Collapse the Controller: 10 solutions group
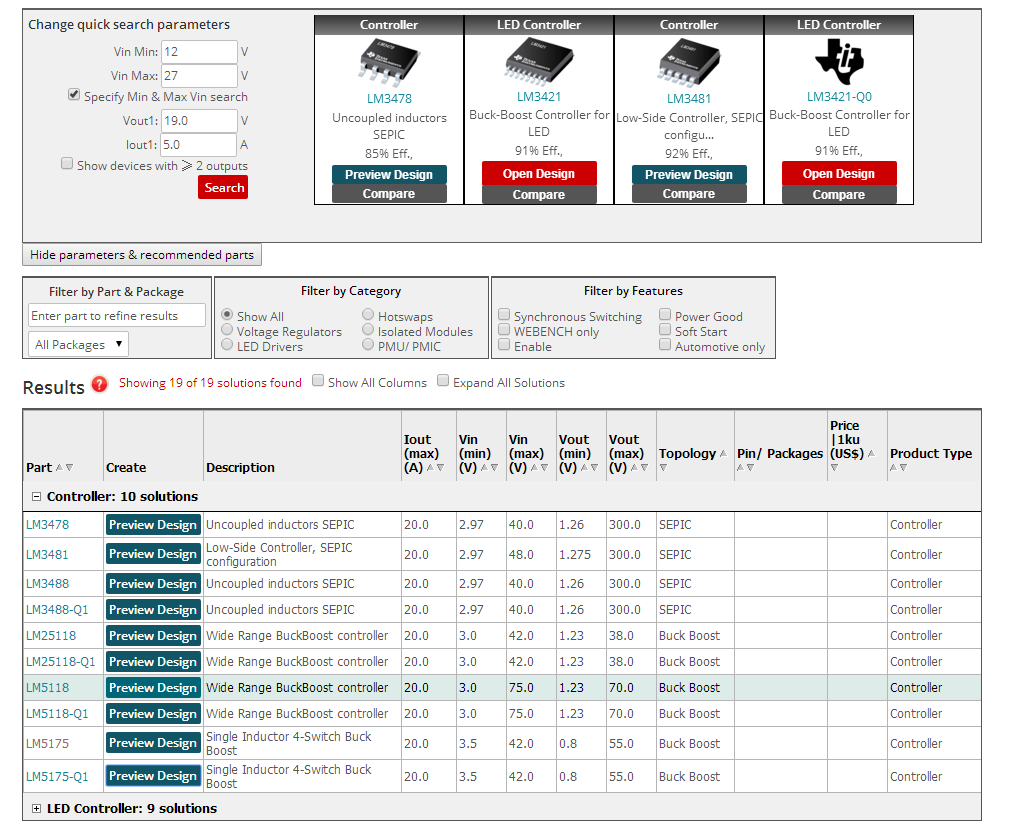Image resolution: width=1025 pixels, height=830 pixels. point(37,497)
